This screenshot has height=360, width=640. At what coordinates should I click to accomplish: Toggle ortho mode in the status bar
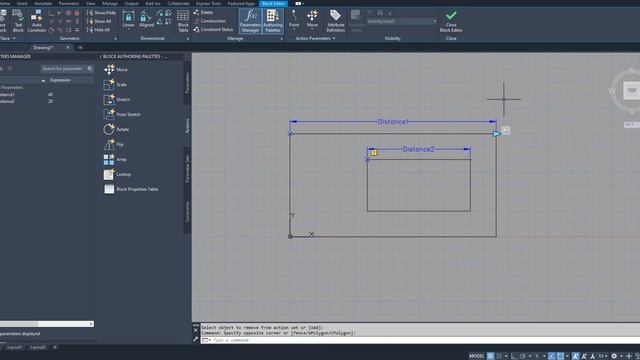pos(514,356)
